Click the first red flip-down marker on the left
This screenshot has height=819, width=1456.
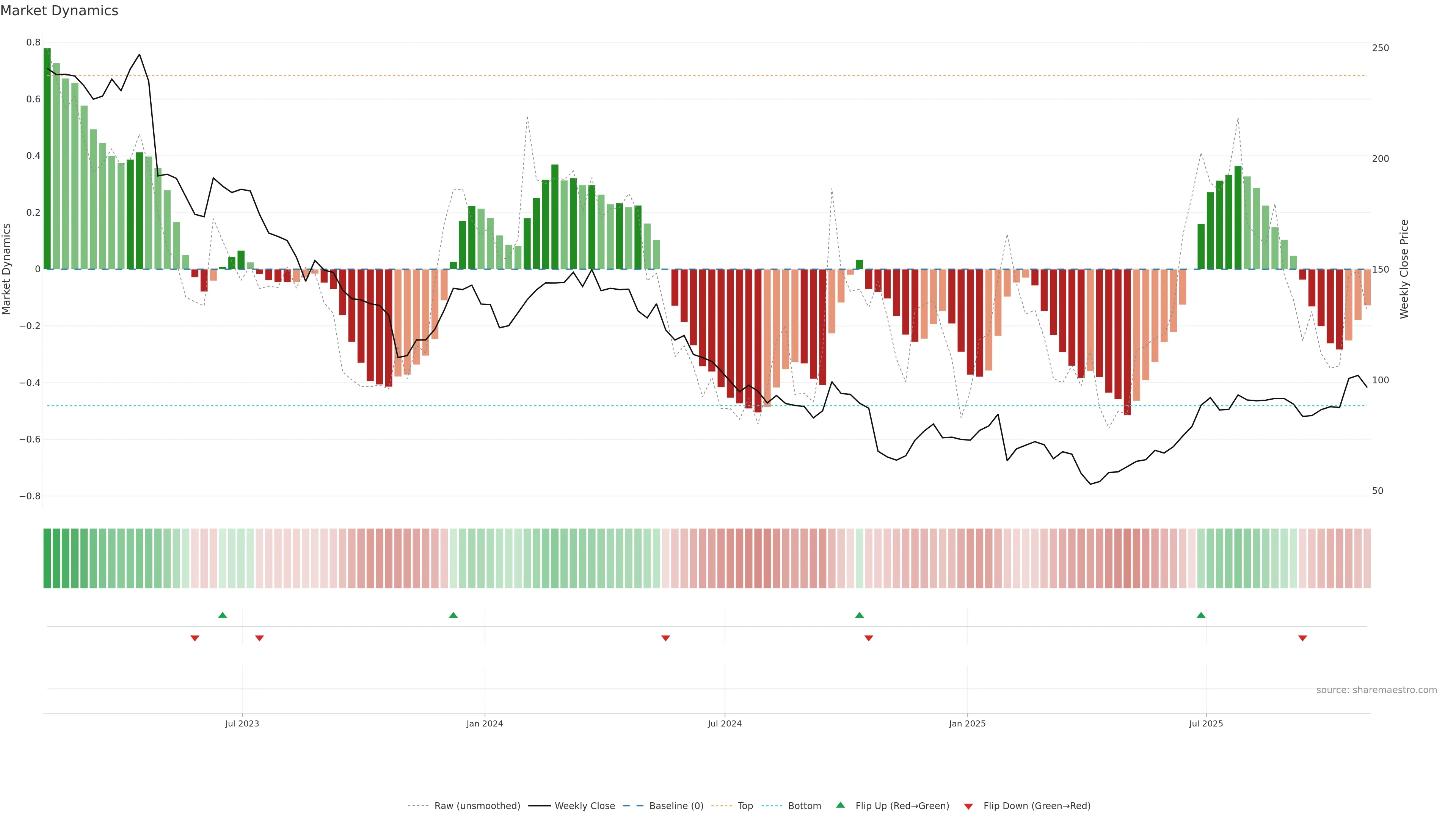[195, 638]
